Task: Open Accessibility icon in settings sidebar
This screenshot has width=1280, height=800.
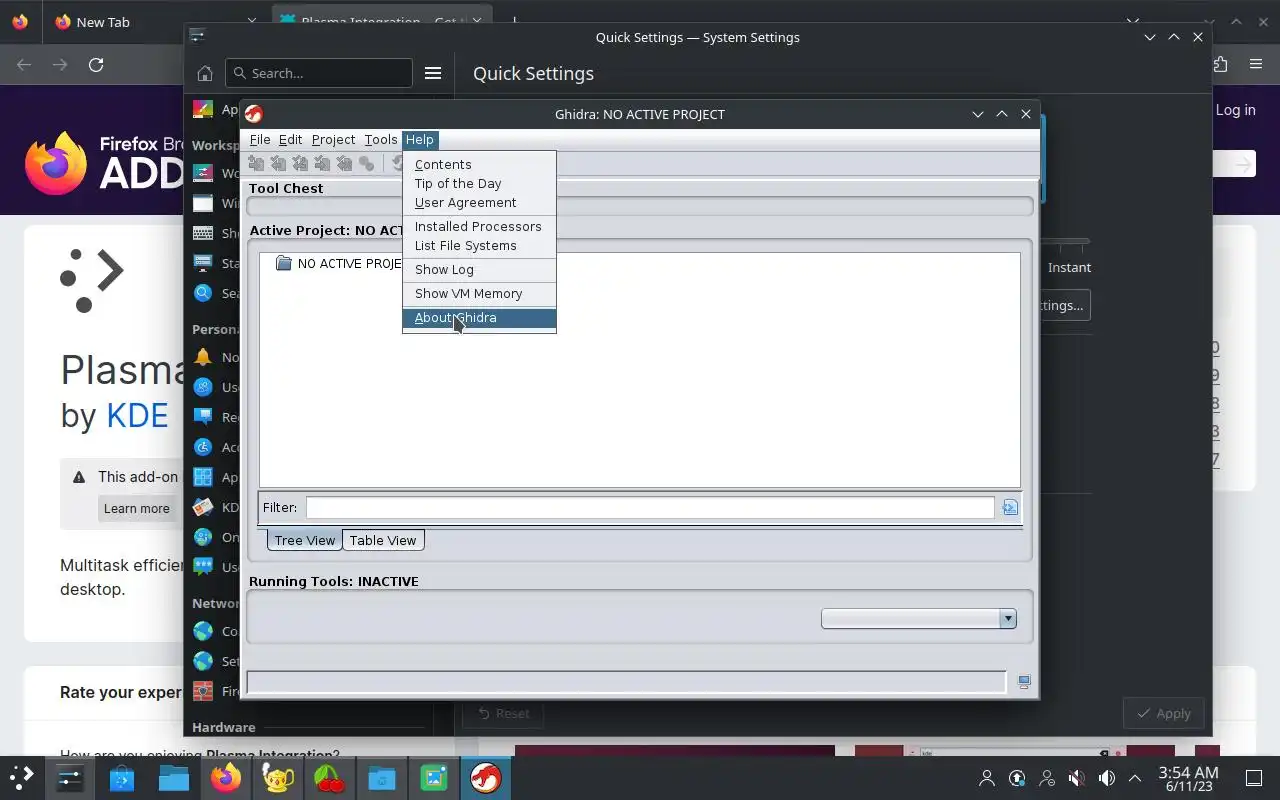Action: point(203,447)
